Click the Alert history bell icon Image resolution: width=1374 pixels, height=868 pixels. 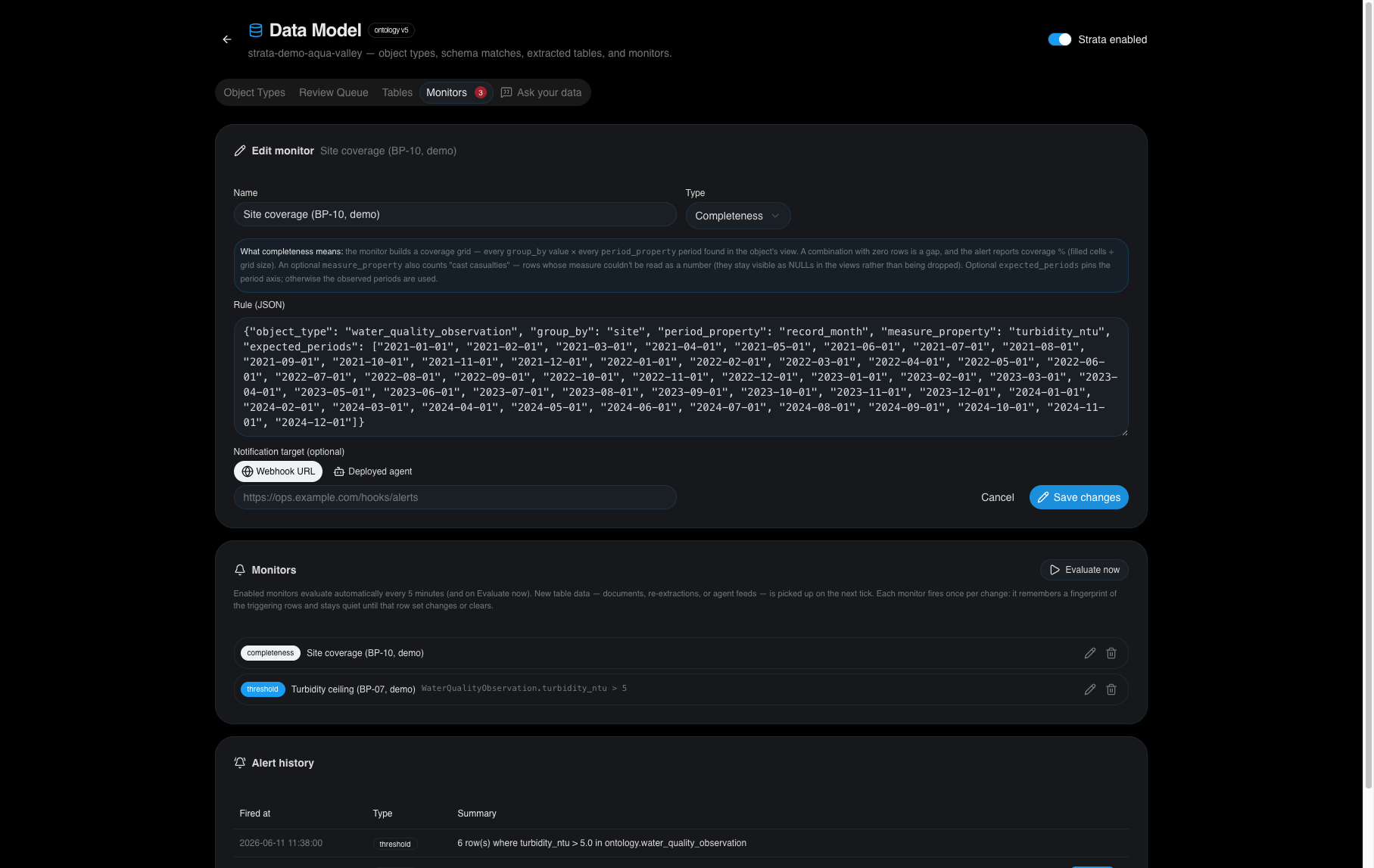click(x=240, y=763)
